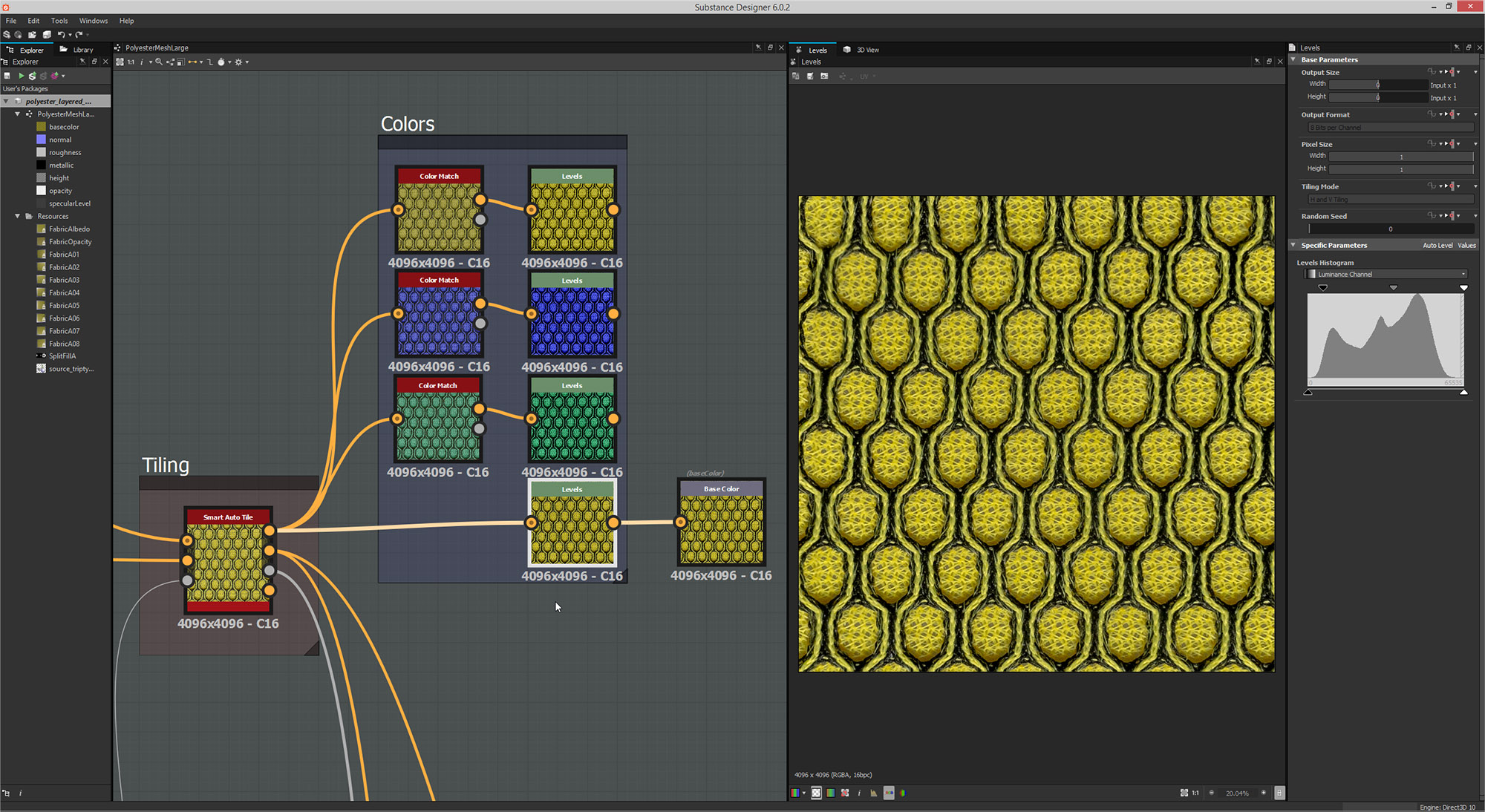The image size is (1485, 812).
Task: Toggle transparency checkerboard in 2D view
Action: click(816, 793)
